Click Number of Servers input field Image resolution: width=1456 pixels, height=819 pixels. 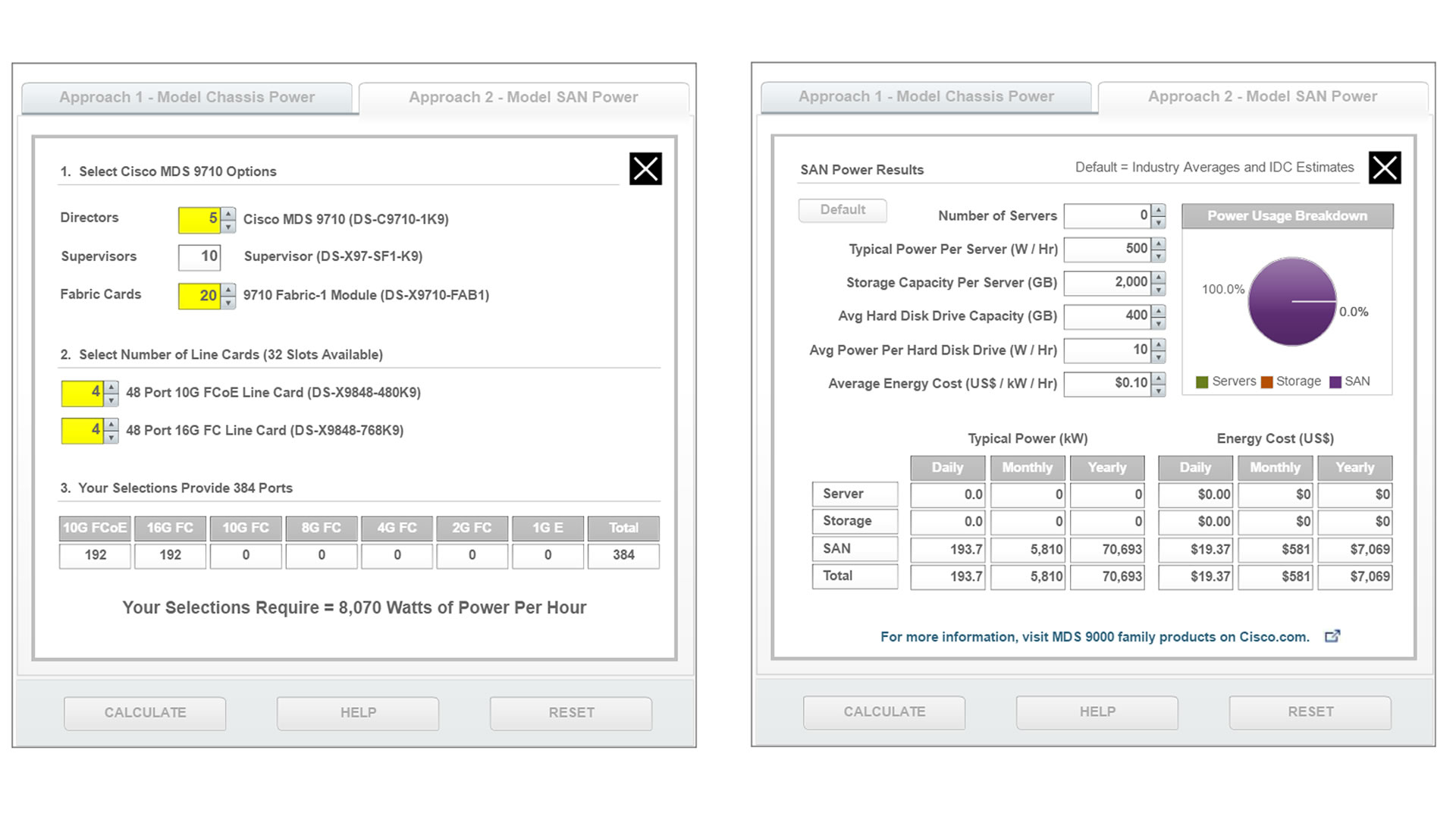point(1107,216)
